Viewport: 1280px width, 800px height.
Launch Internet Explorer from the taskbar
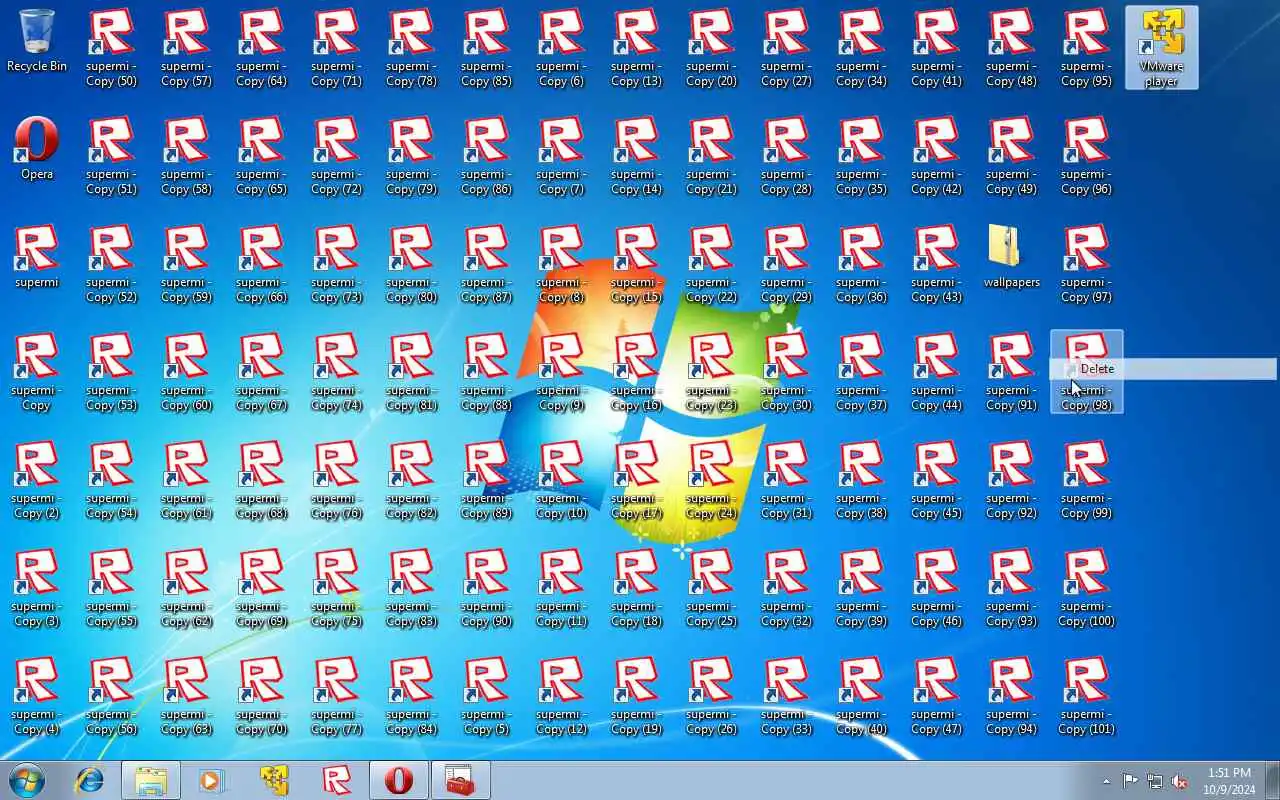(90, 780)
